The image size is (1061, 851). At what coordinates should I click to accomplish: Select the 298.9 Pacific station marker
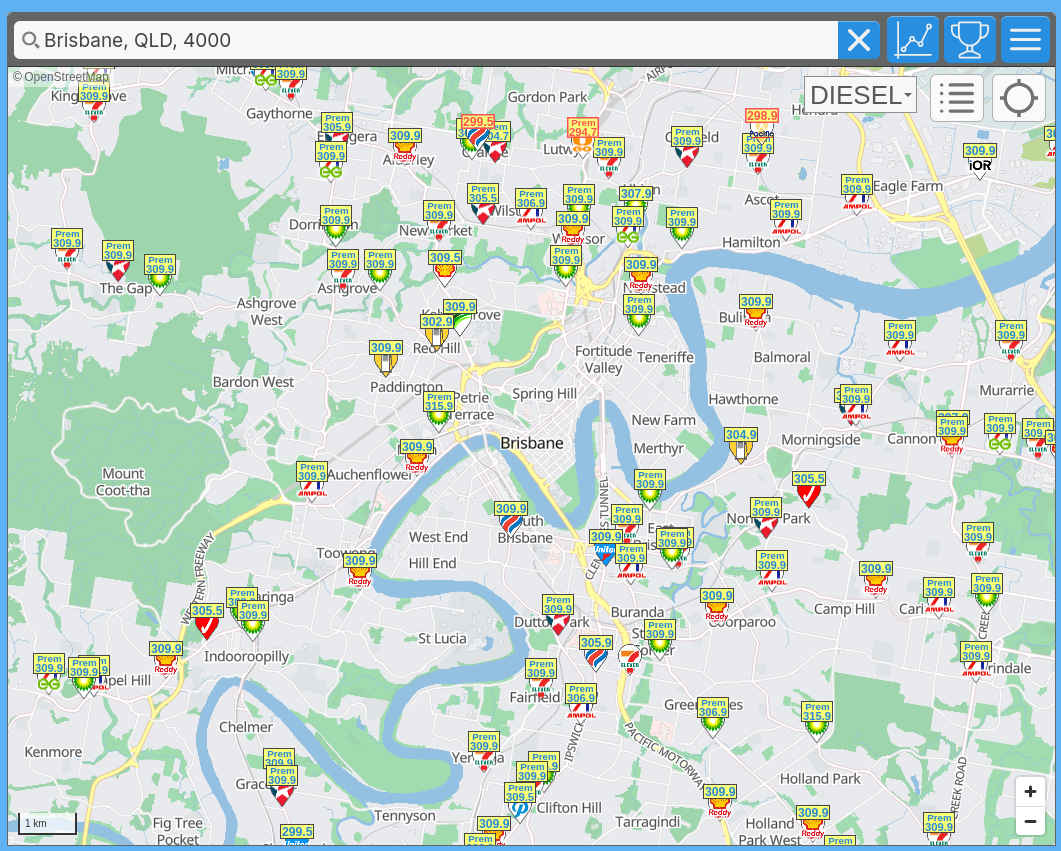[761, 126]
